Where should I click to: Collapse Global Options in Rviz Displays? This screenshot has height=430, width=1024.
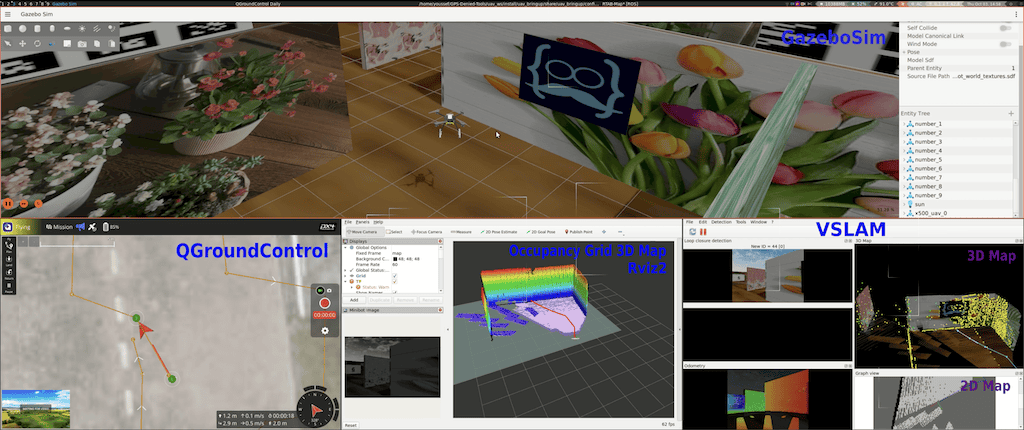345,248
